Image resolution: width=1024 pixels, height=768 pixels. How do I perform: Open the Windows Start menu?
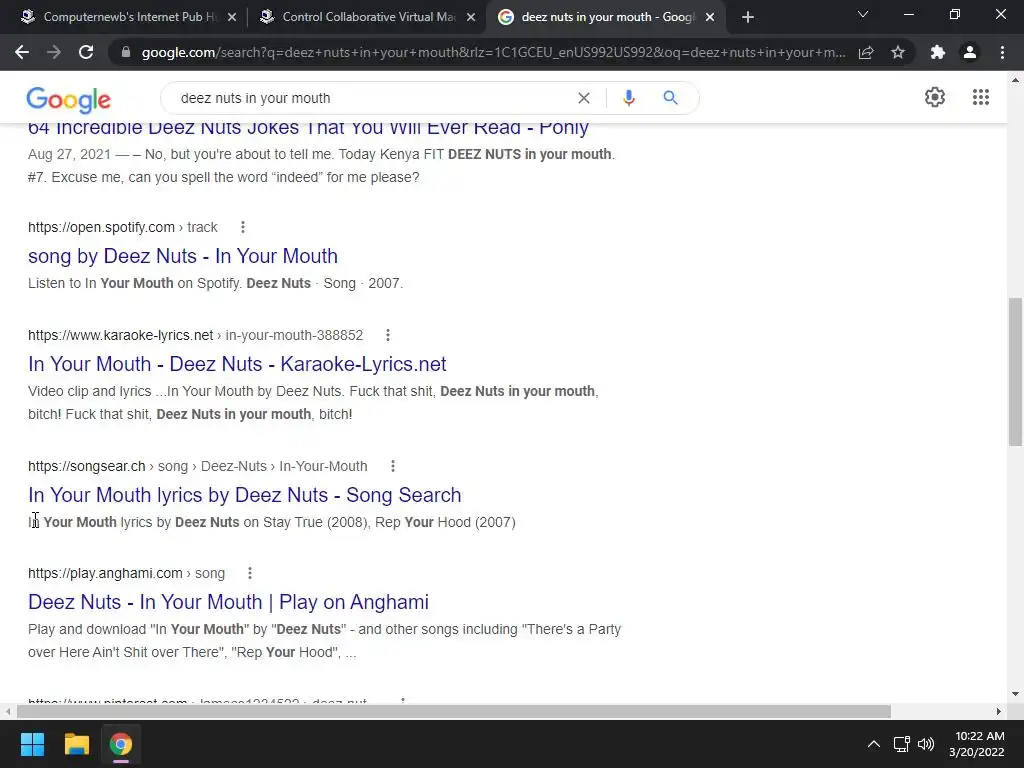click(x=32, y=744)
